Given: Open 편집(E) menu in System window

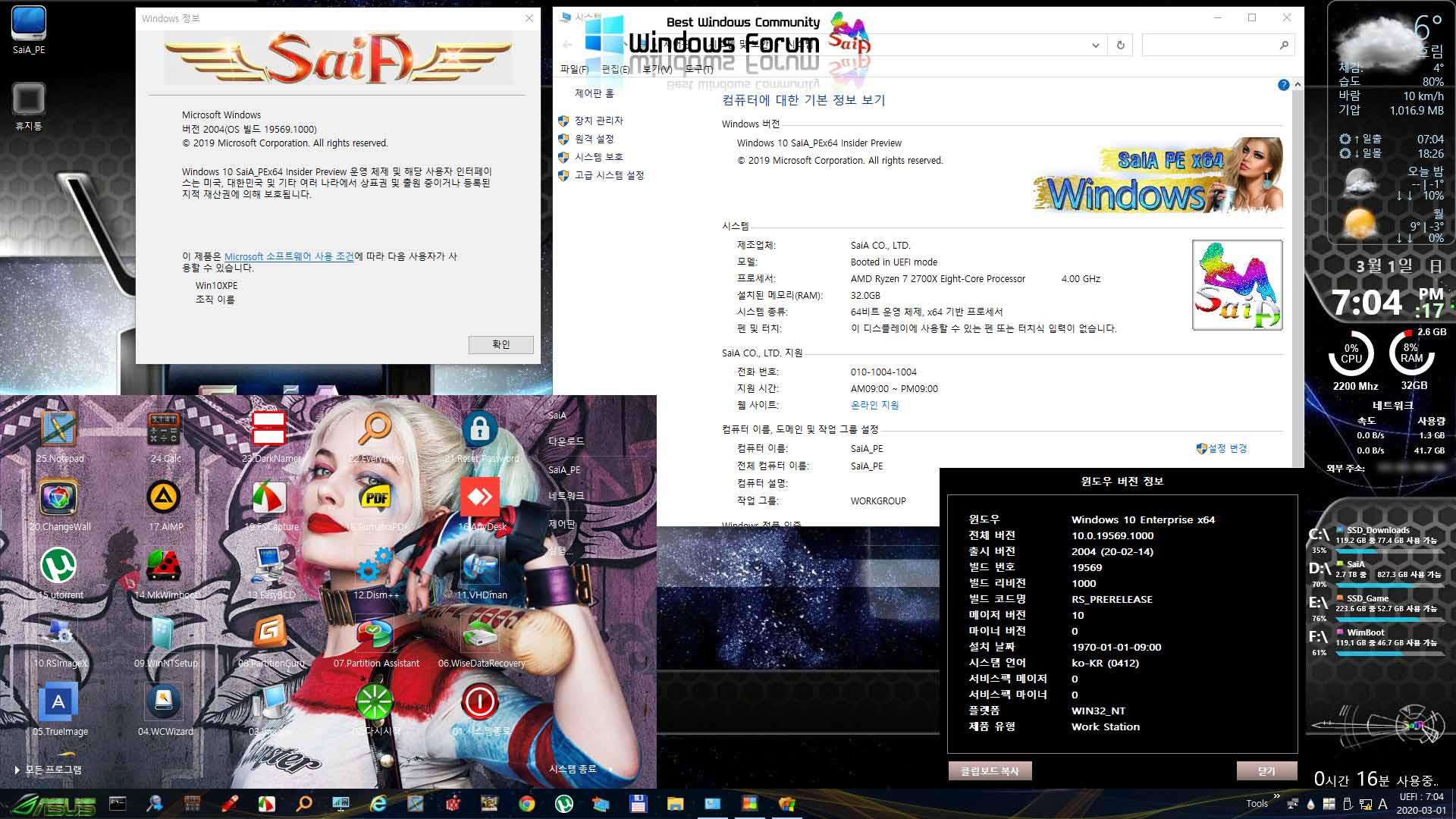Looking at the screenshot, I should click(x=615, y=69).
